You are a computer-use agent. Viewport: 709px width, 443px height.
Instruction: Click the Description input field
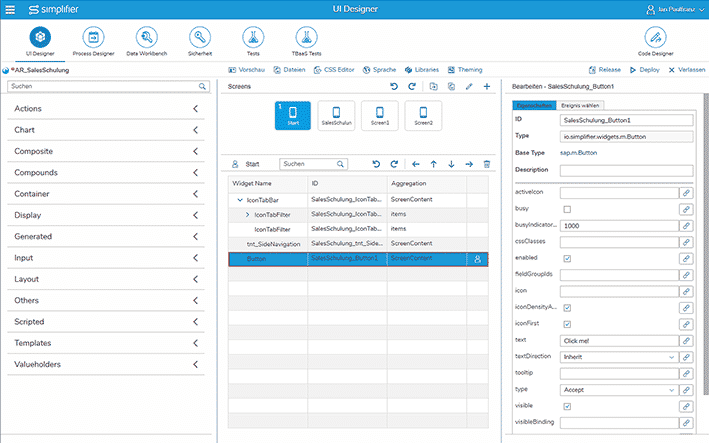point(626,170)
